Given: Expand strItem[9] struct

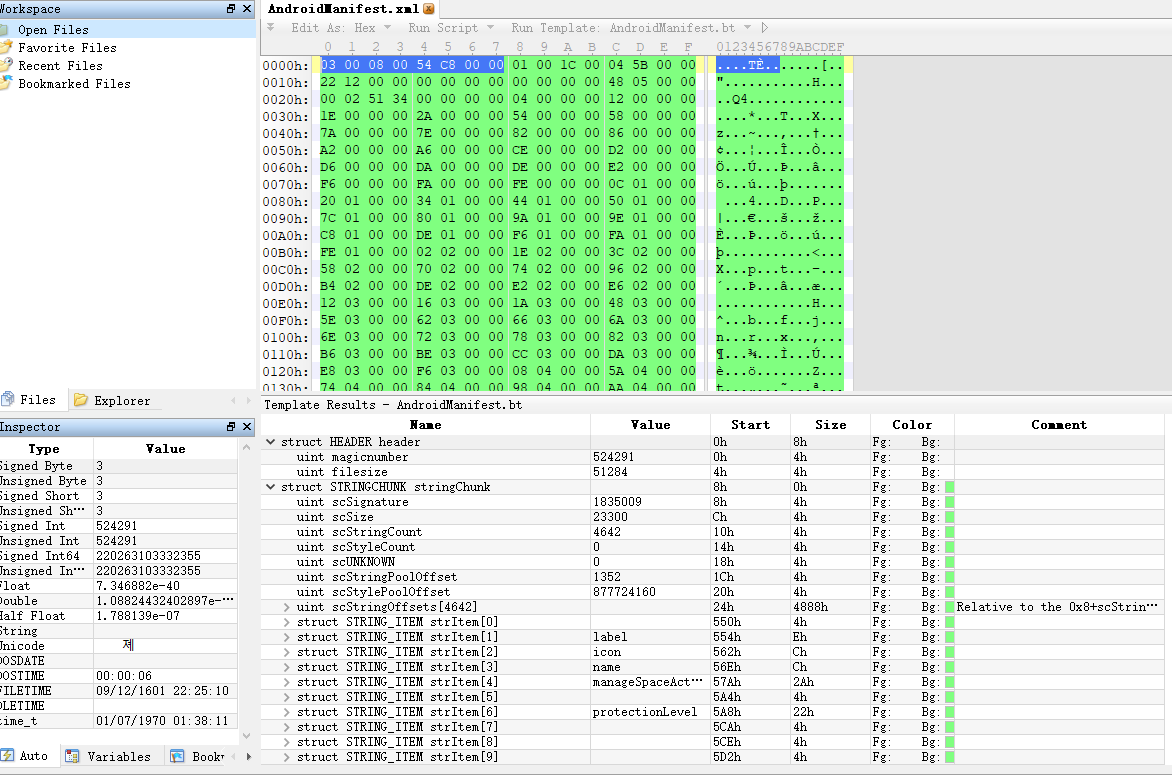Looking at the screenshot, I should pyautogui.click(x=286, y=756).
